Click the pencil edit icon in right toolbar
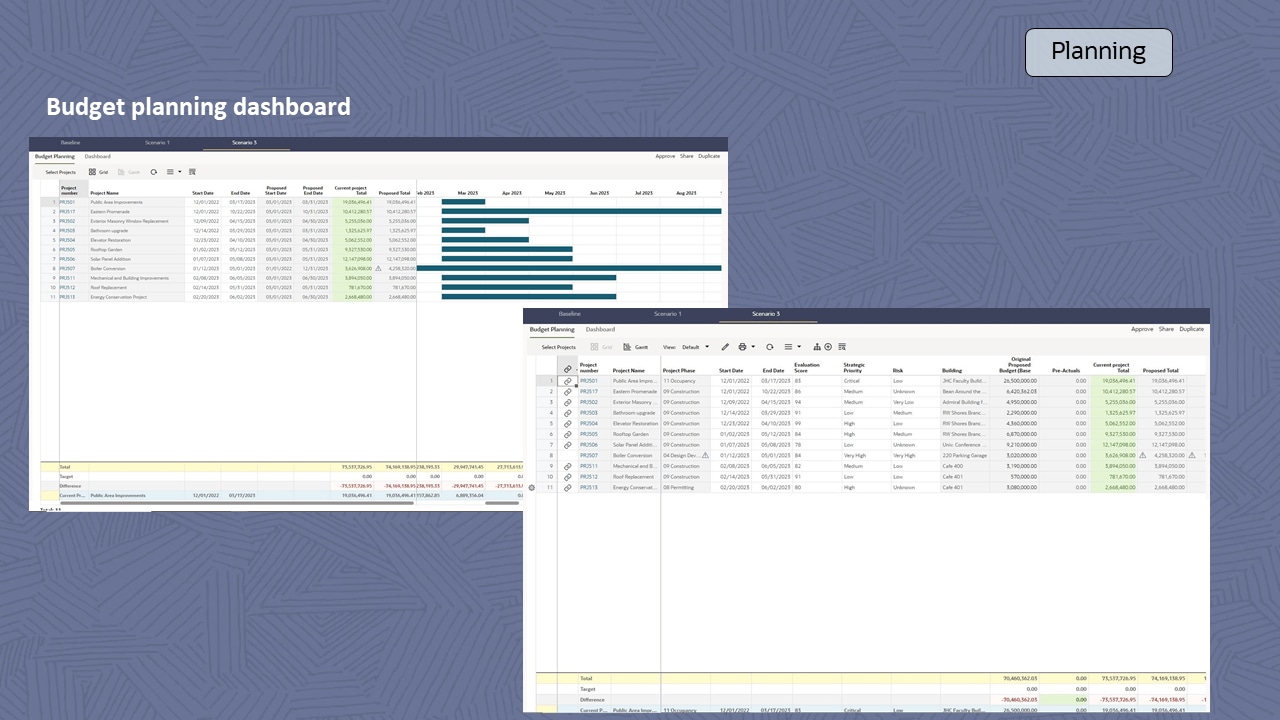 point(725,347)
